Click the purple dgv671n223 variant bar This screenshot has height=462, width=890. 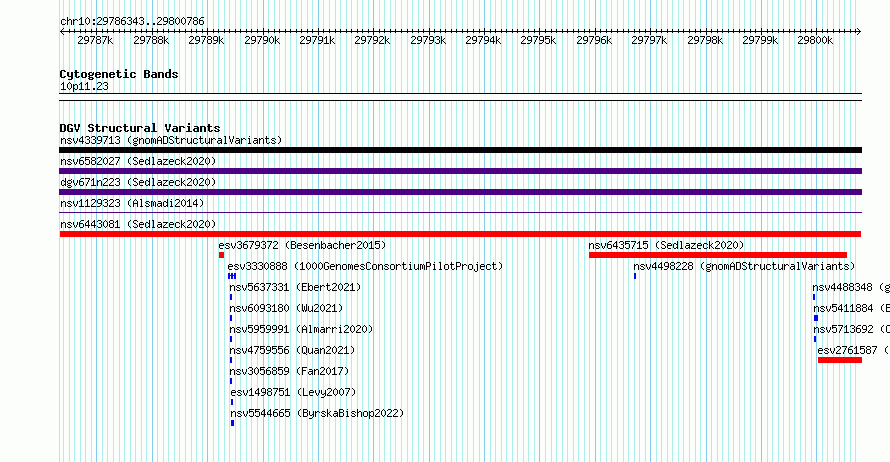(x=460, y=192)
